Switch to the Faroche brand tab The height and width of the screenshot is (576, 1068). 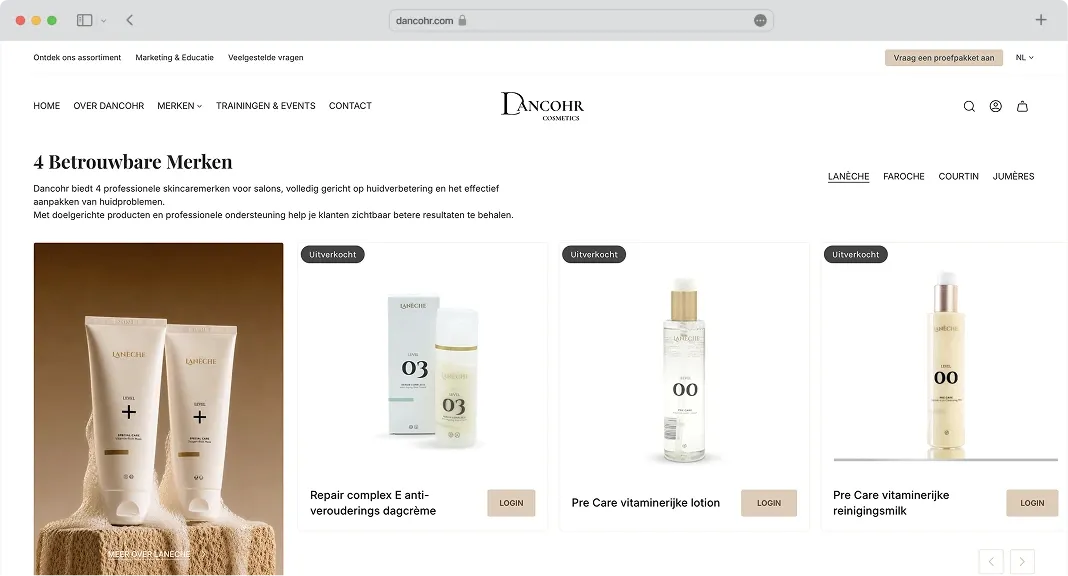point(904,176)
